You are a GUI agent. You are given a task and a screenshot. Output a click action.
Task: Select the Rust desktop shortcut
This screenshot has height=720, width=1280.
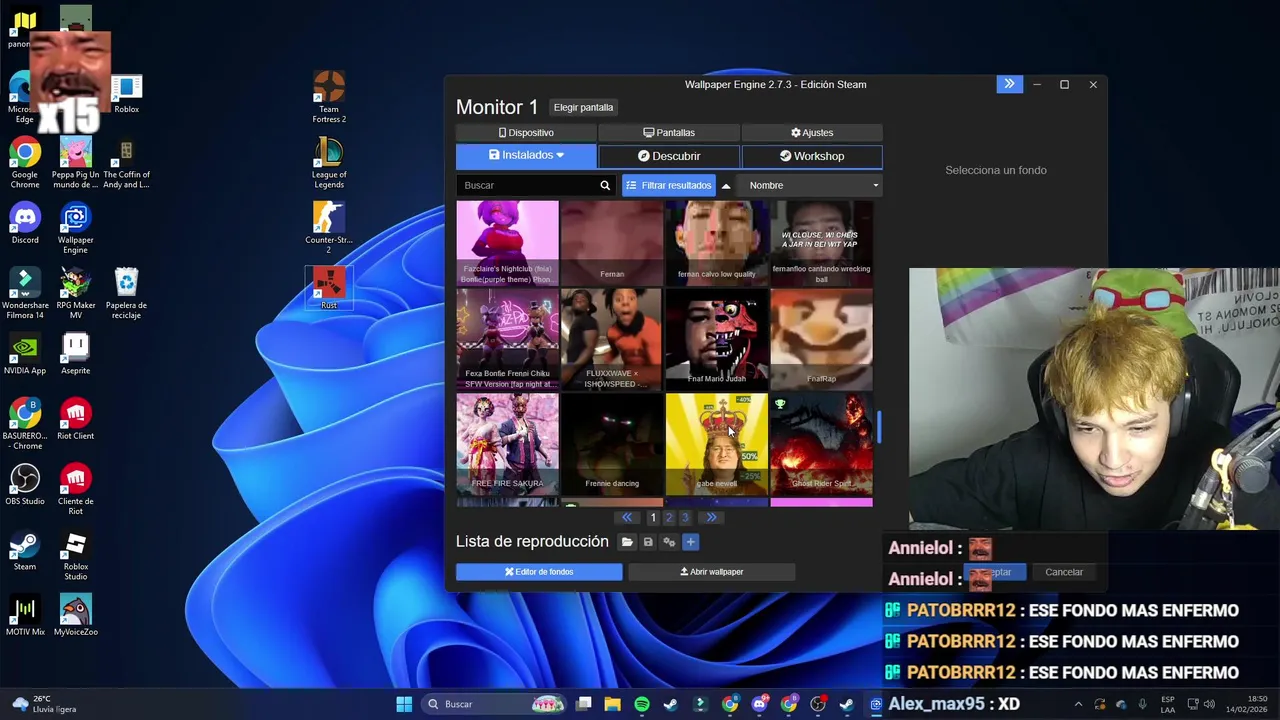click(329, 288)
